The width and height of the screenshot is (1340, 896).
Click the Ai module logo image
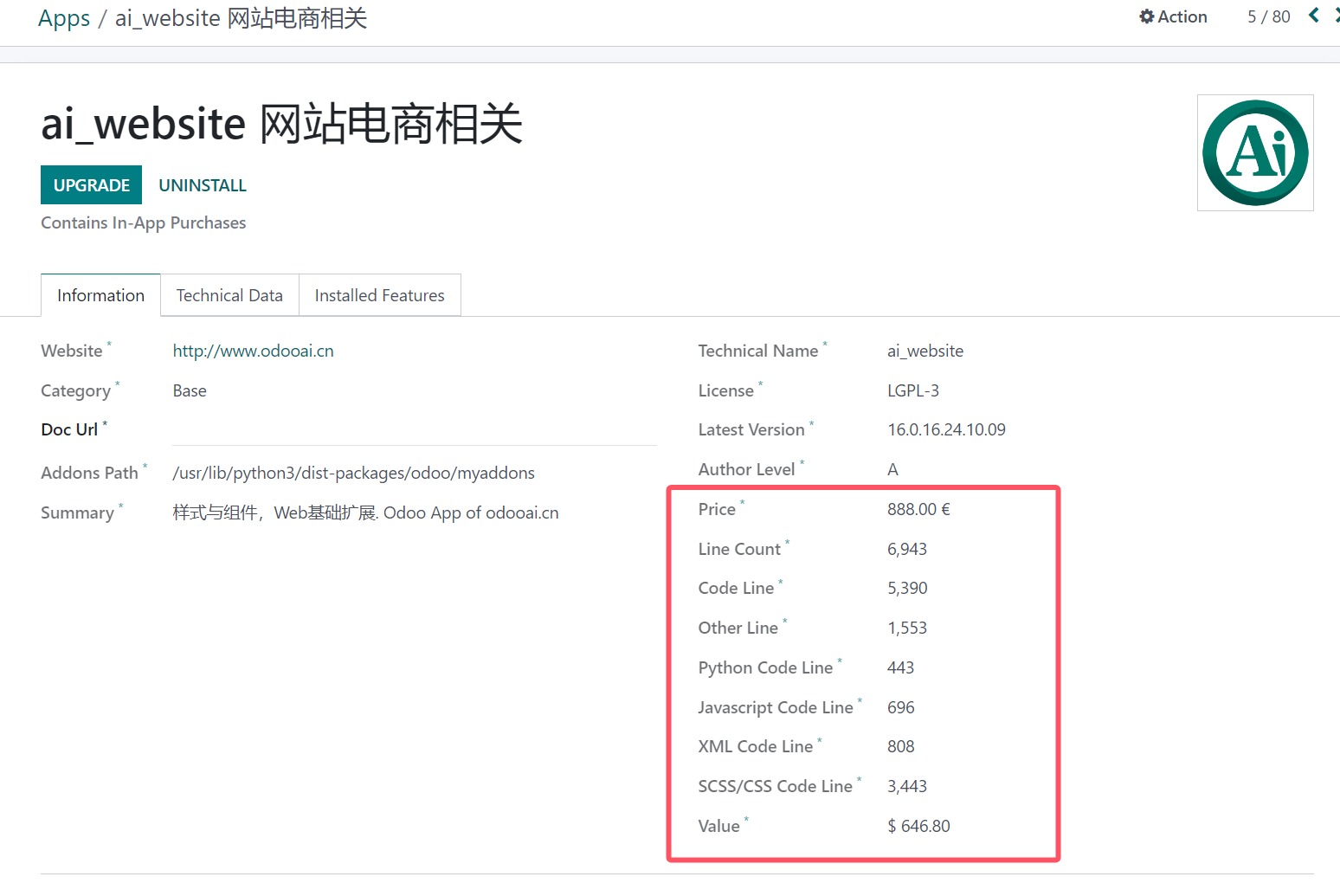[1255, 152]
